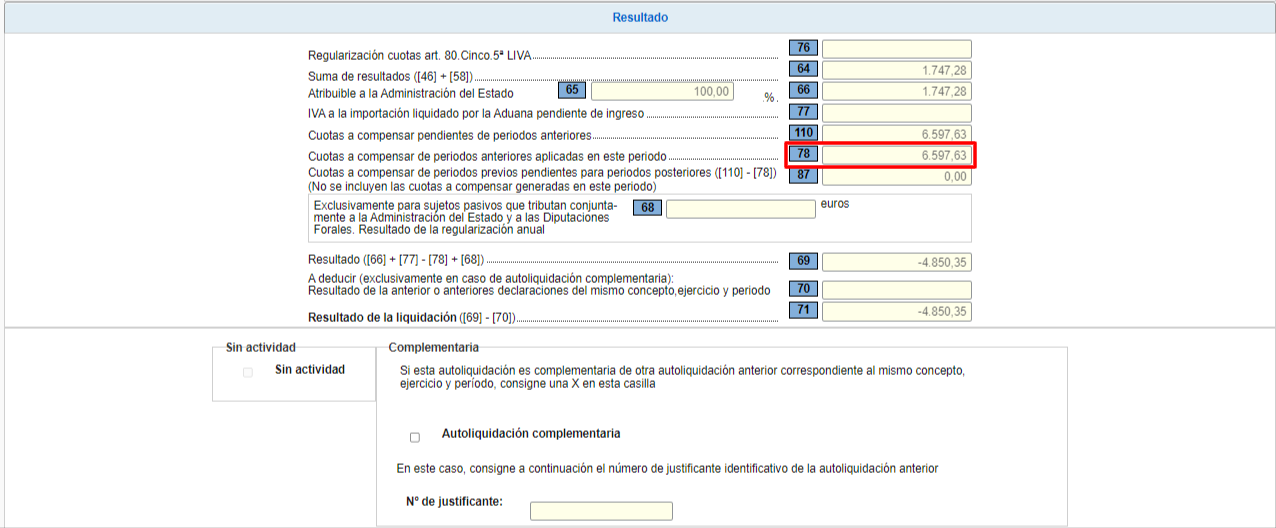Click the Sin actividad checkbox
The width and height of the screenshot is (1276, 528).
tap(248, 373)
